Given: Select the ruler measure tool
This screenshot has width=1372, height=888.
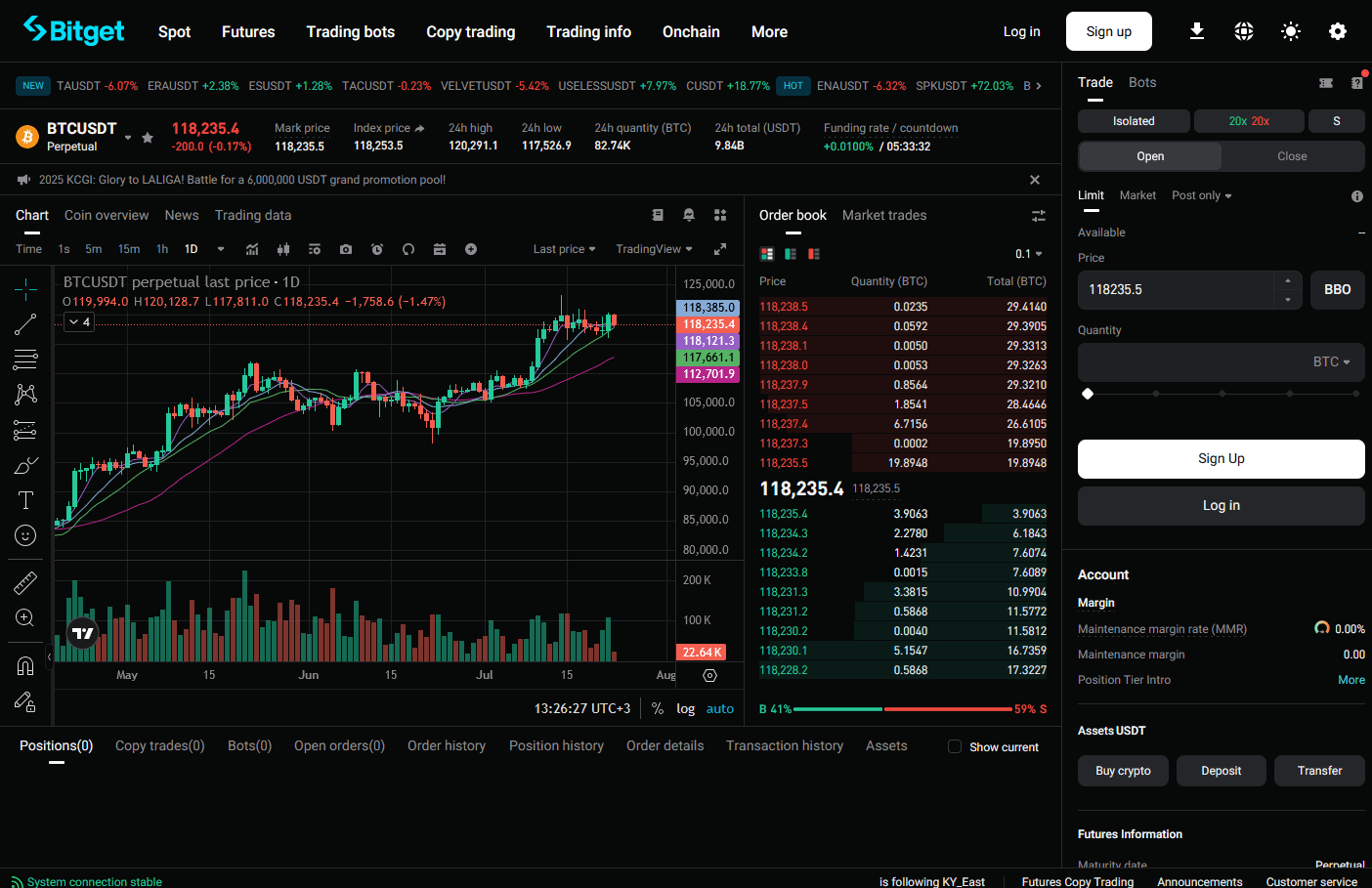Looking at the screenshot, I should pos(25,583).
